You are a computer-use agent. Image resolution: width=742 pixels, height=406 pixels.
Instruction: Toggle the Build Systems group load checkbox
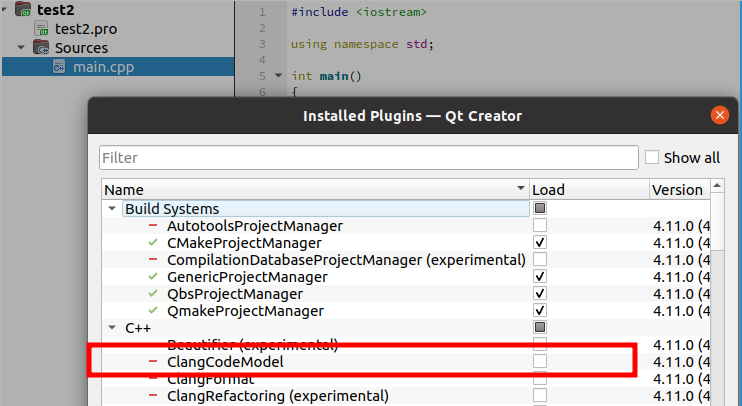click(540, 208)
